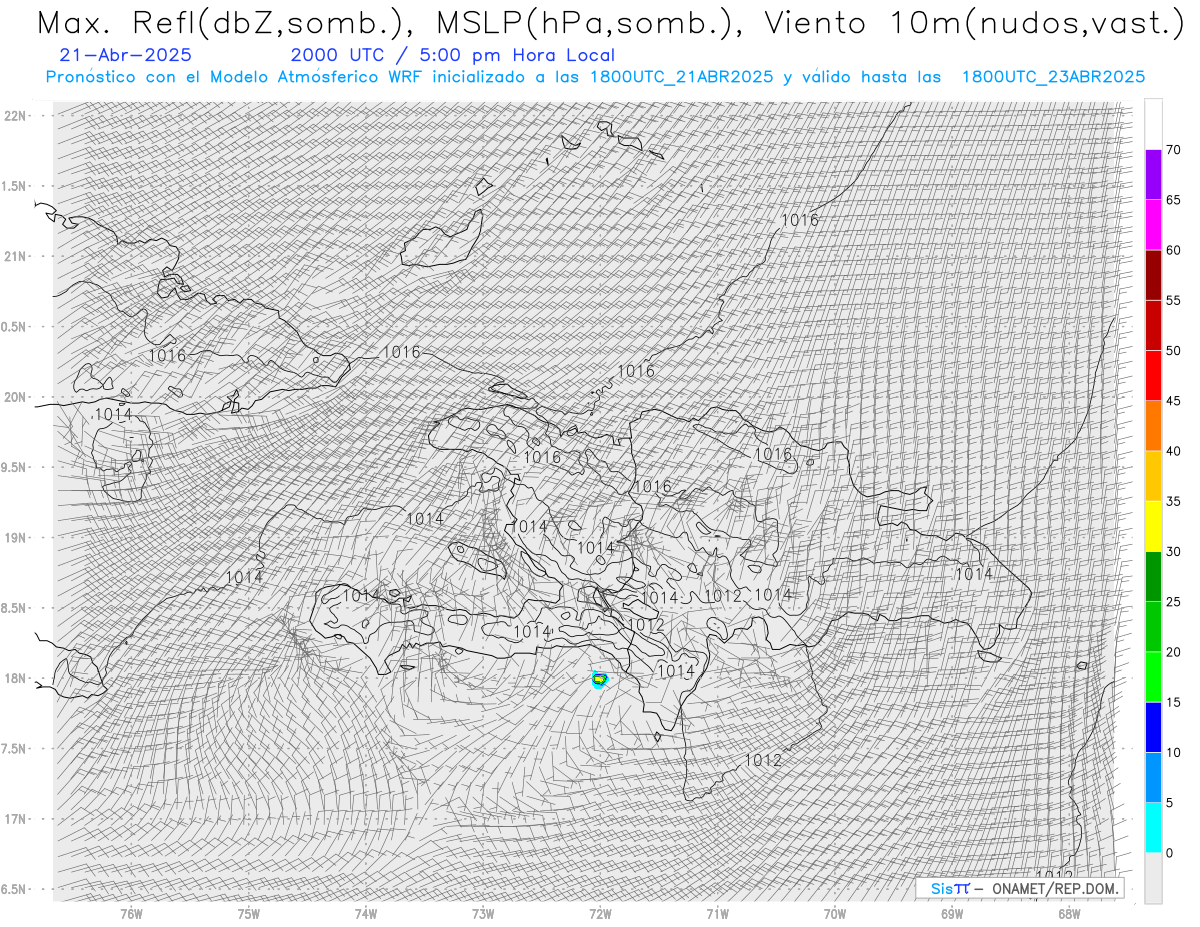Click the magenta 60–65 dBZ color swatch
This screenshot has height=927, width=1200.
(x=1153, y=225)
